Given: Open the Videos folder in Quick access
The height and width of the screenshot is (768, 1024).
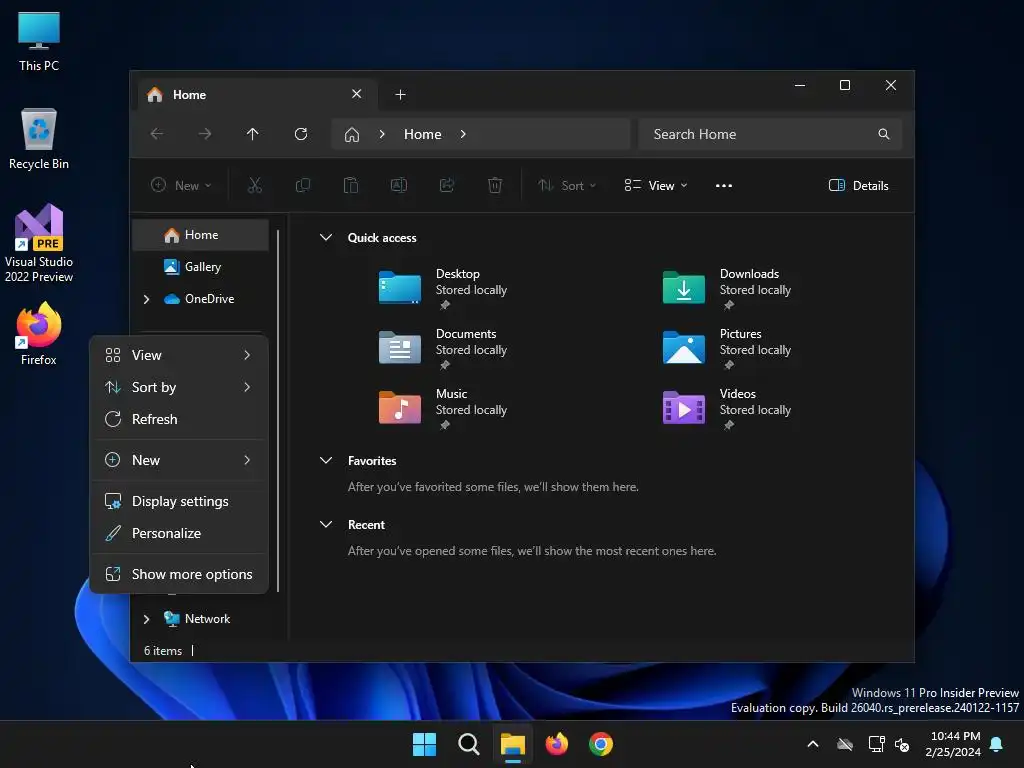Looking at the screenshot, I should point(727,408).
